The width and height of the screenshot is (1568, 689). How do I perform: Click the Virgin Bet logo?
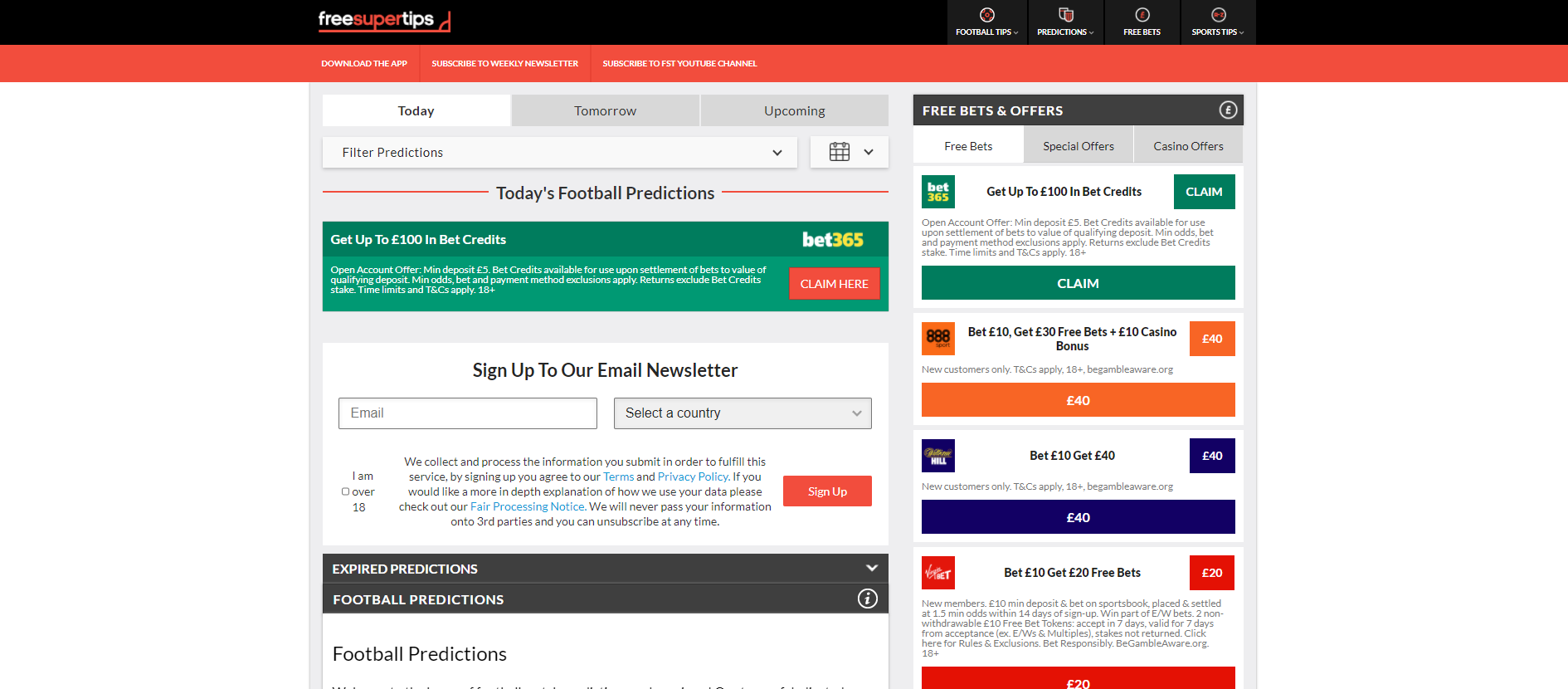(938, 573)
